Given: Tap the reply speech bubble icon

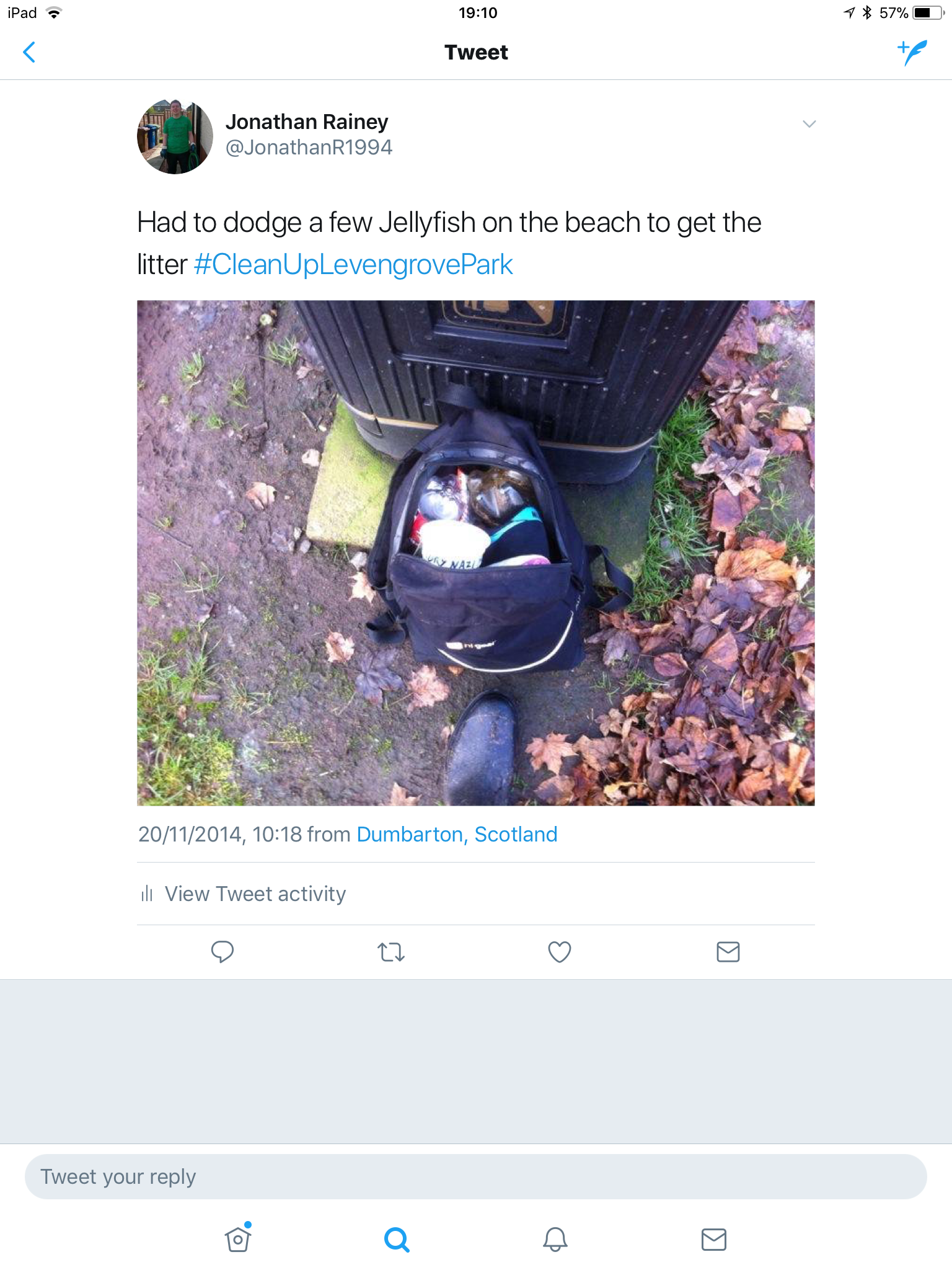Looking at the screenshot, I should point(223,952).
